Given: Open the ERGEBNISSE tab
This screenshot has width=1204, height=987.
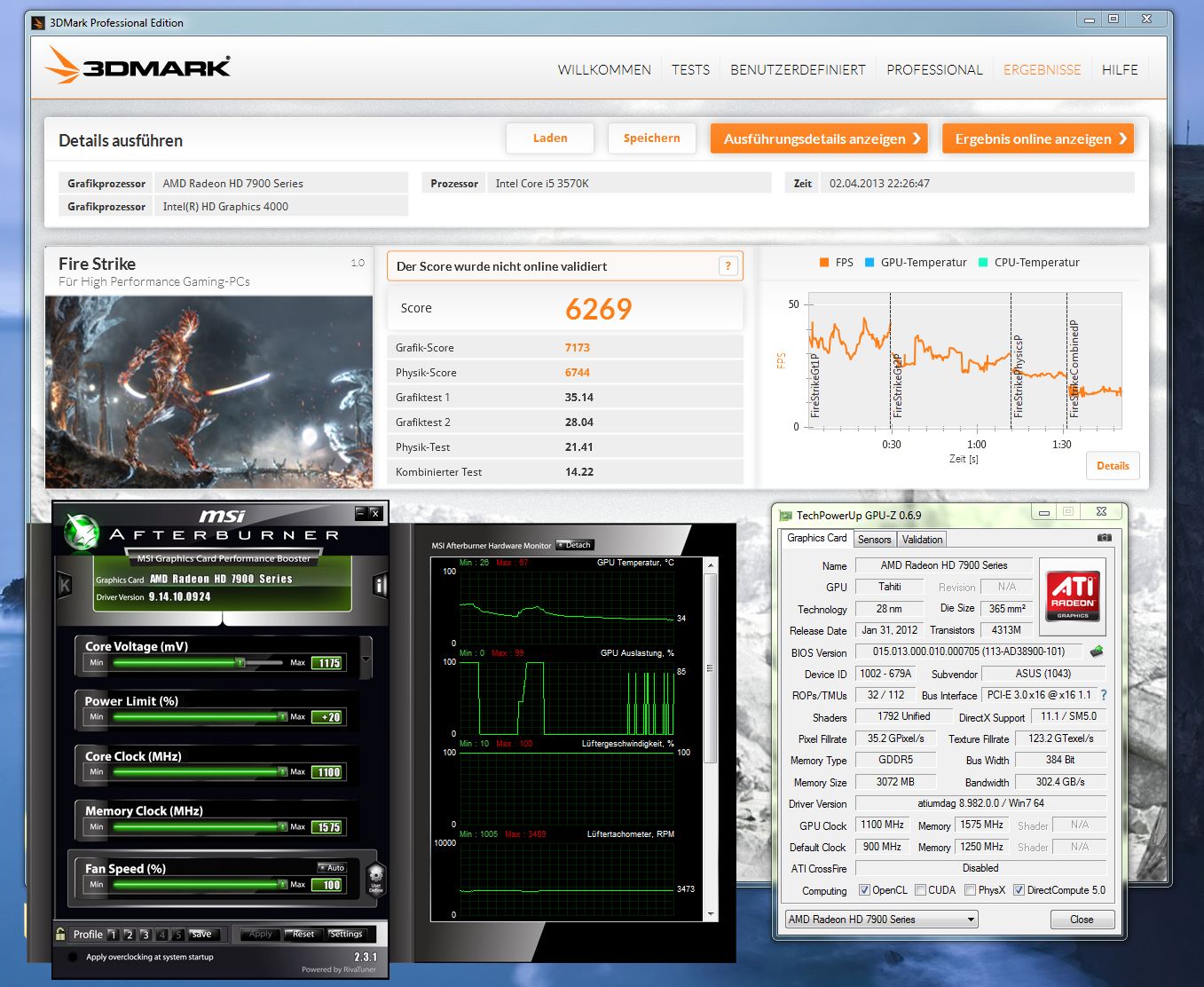Looking at the screenshot, I should (x=1042, y=69).
